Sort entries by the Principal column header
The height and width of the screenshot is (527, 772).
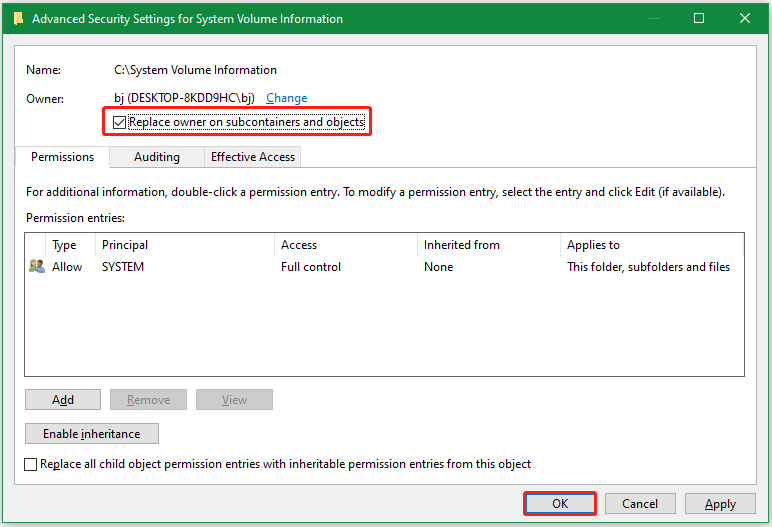pos(125,245)
